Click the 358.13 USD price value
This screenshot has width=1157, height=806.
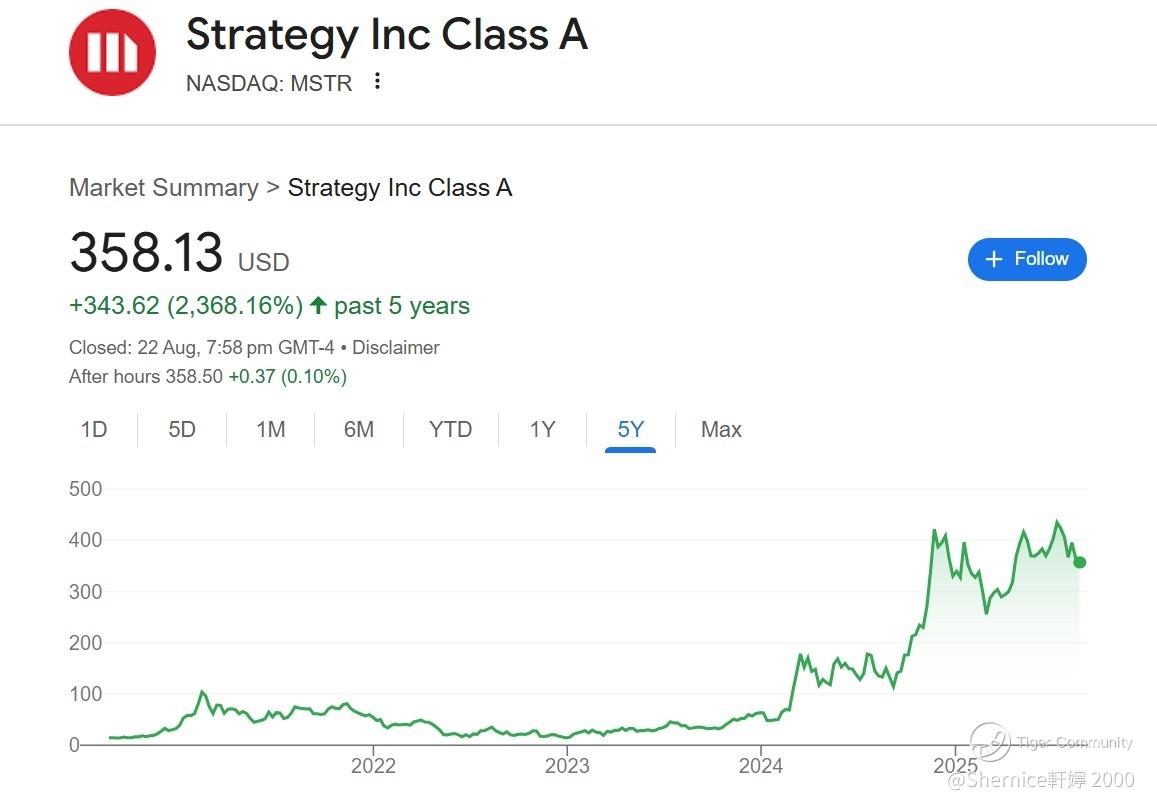pyautogui.click(x=146, y=252)
